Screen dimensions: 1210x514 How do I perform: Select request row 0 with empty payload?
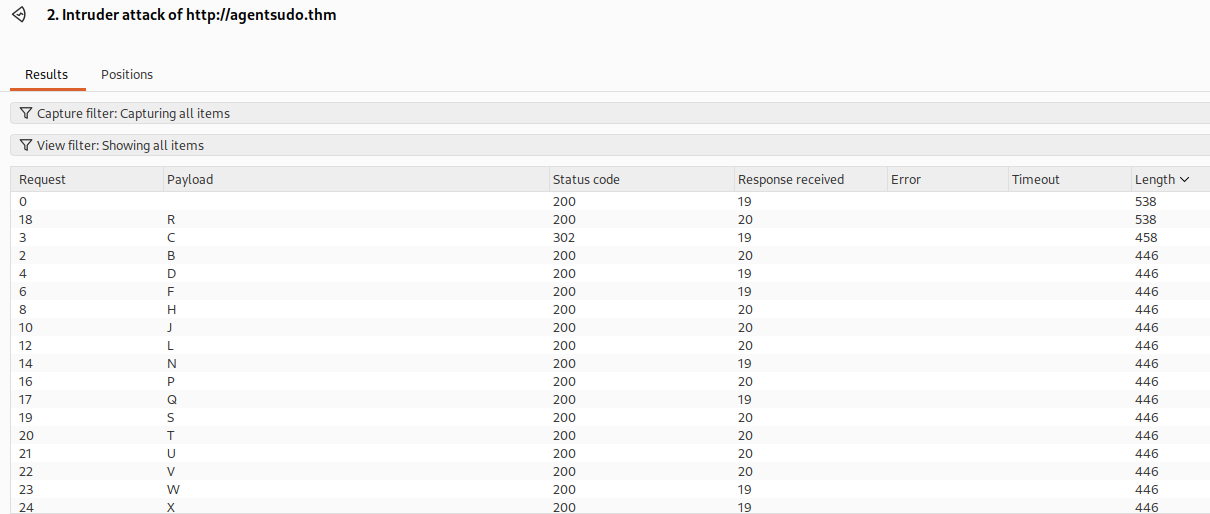click(610, 201)
